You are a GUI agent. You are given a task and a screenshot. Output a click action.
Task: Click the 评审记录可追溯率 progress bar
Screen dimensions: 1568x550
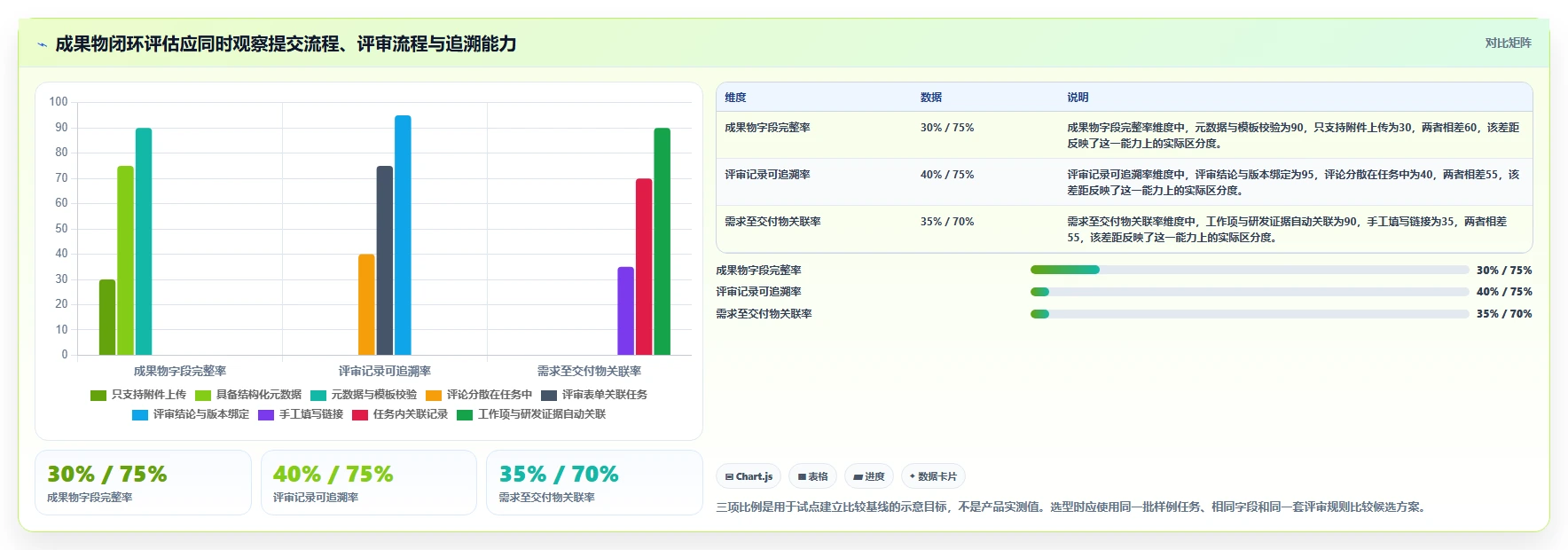(x=1250, y=292)
